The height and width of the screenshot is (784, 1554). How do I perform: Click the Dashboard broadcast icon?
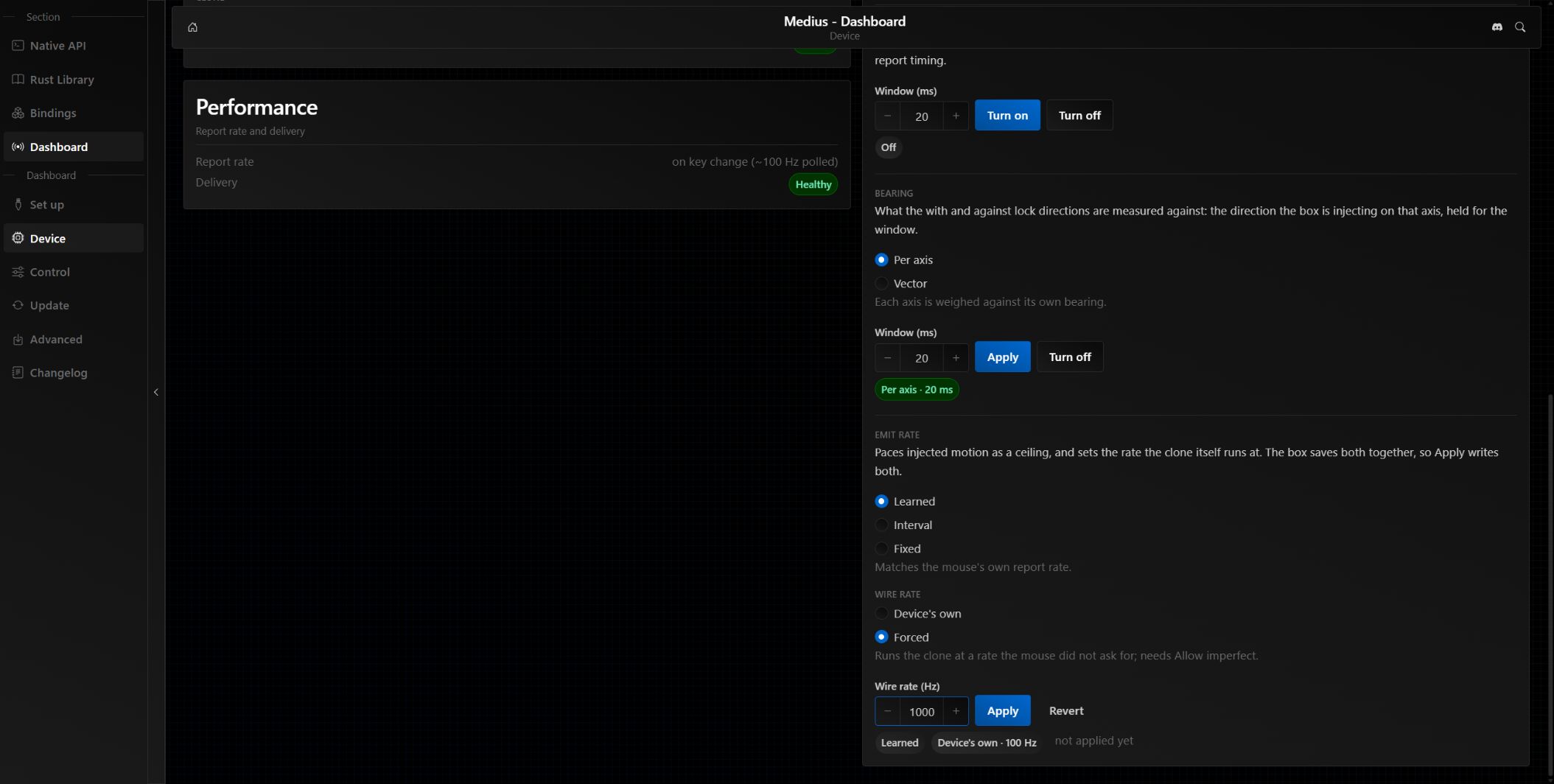[18, 147]
